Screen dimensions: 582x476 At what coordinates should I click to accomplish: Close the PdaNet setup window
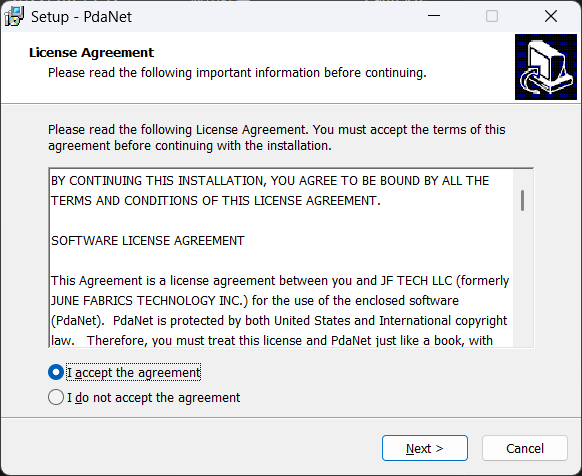551,16
